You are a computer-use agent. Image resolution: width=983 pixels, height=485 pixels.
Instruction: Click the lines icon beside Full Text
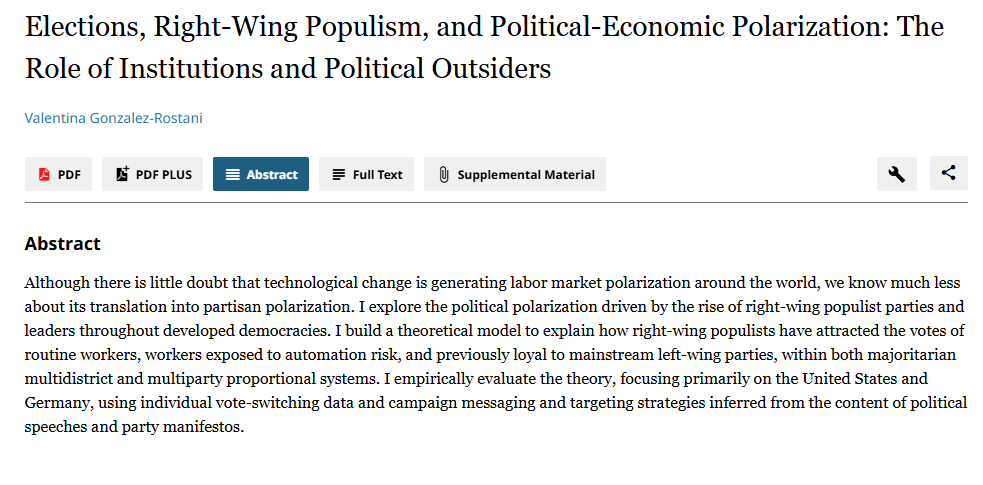tap(339, 174)
